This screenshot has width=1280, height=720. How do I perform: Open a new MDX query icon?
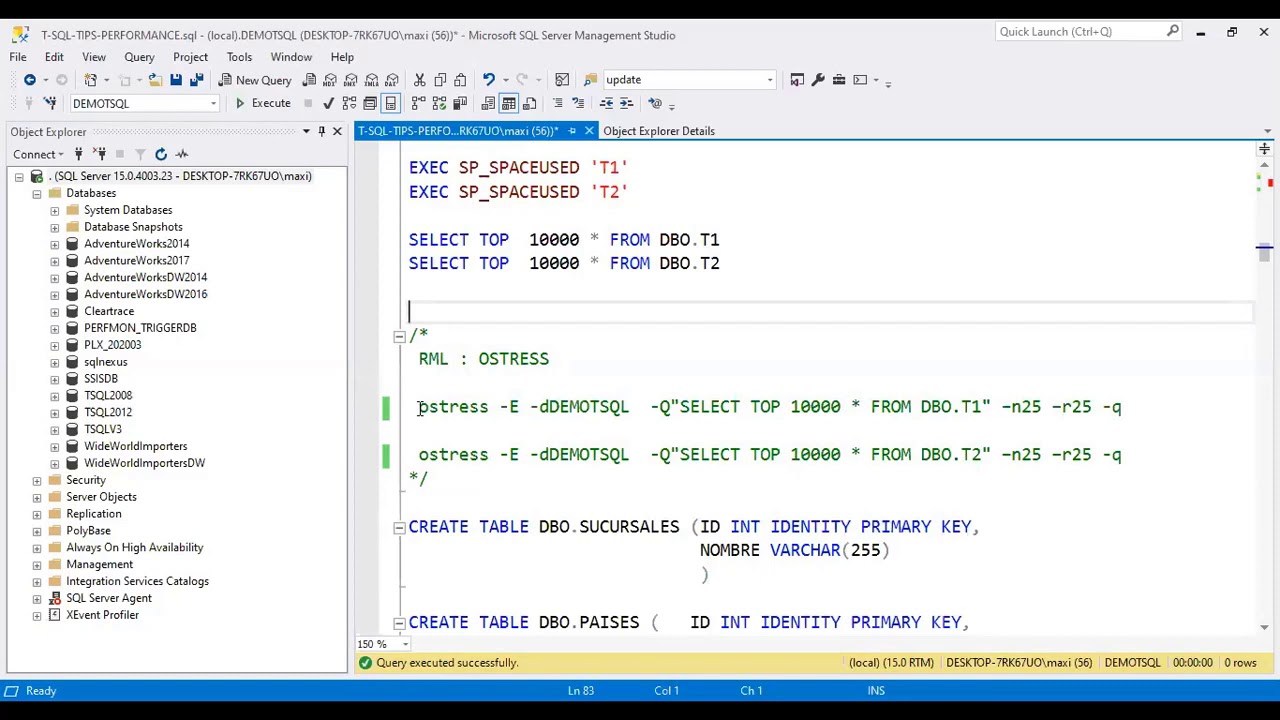[330, 79]
